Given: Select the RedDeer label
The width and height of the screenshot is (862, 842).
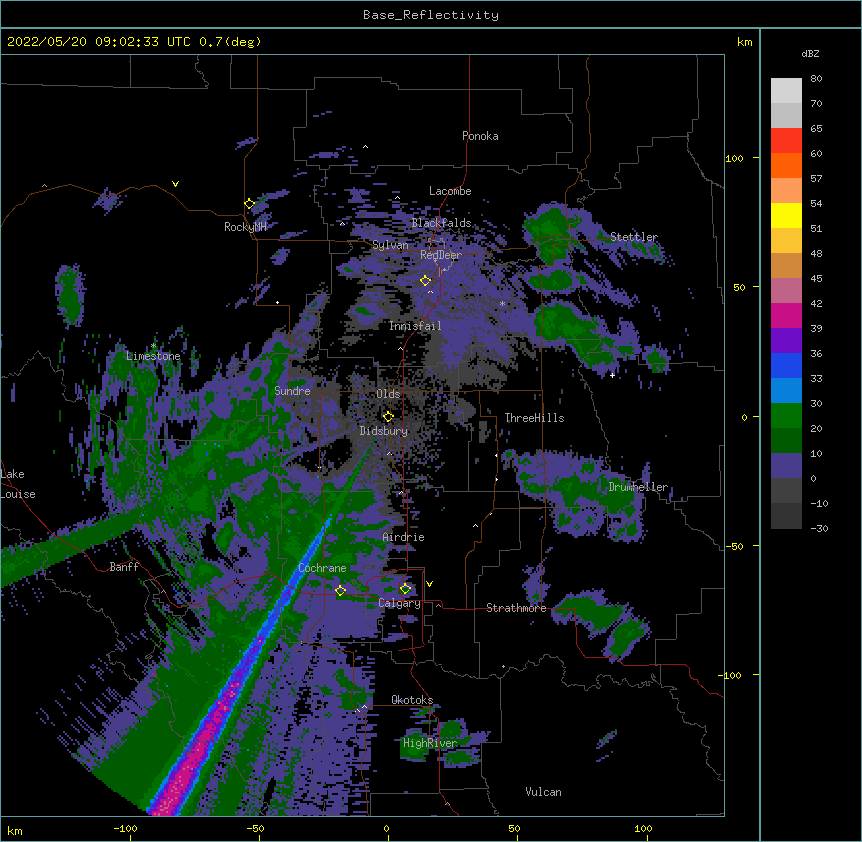Looking at the screenshot, I should (440, 255).
